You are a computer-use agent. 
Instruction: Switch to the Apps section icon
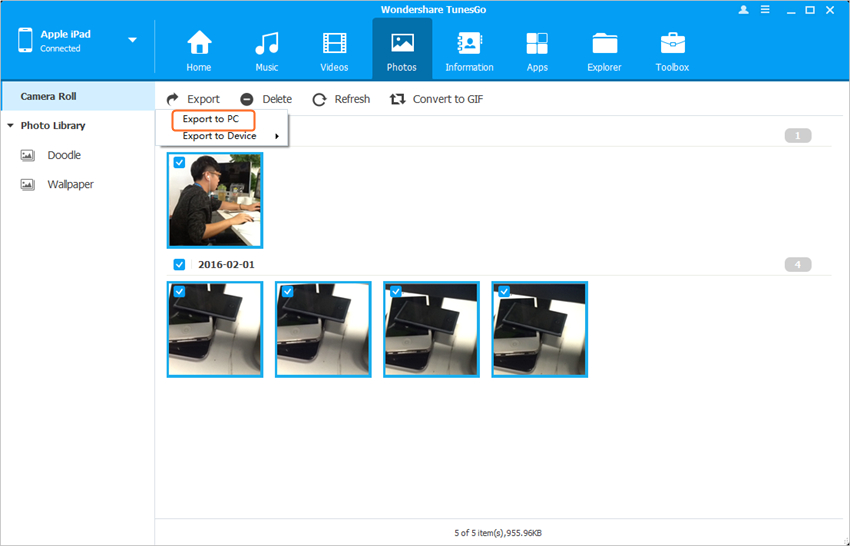click(x=537, y=44)
